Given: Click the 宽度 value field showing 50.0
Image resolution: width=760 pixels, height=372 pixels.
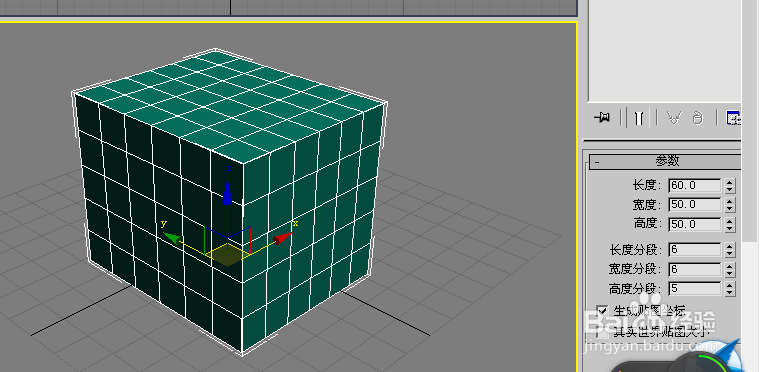Looking at the screenshot, I should (x=696, y=205).
